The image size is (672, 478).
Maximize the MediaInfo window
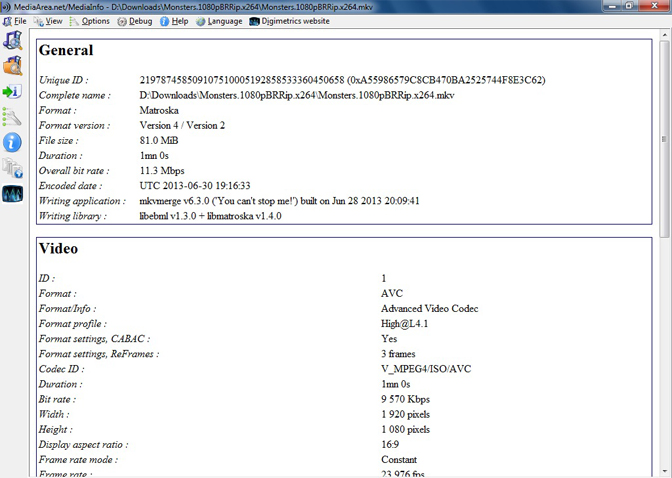630,6
